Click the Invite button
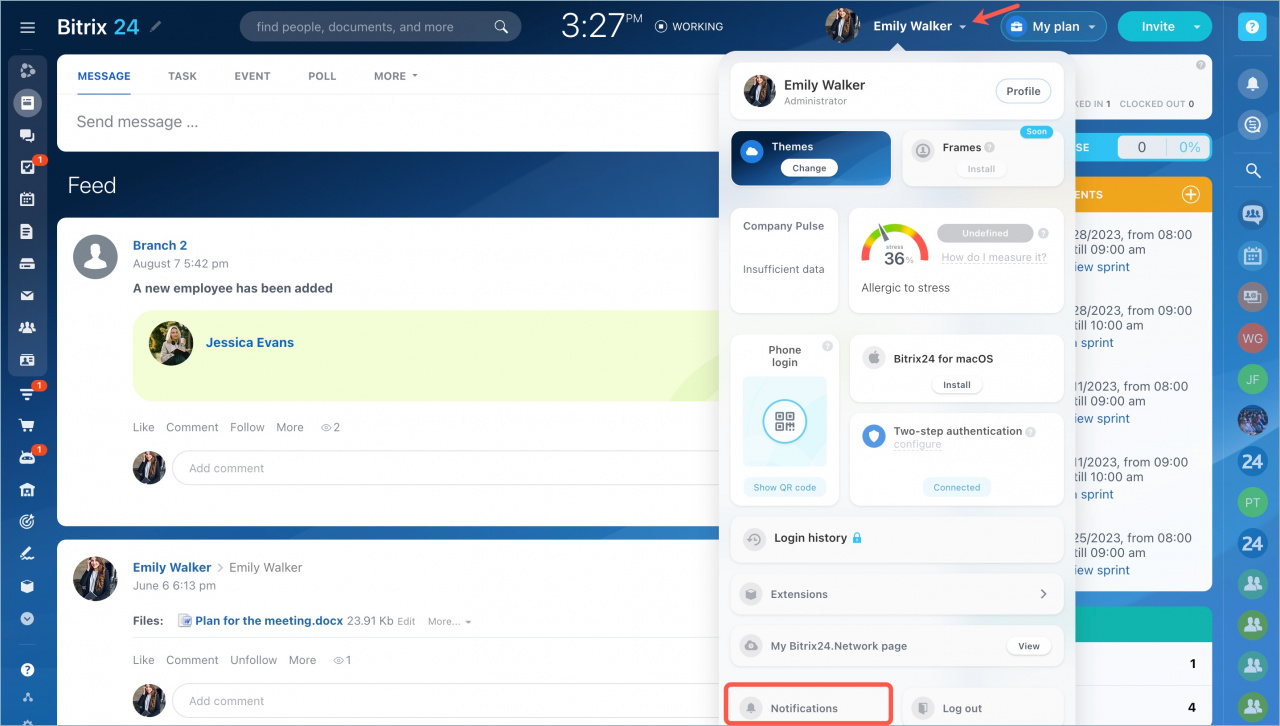This screenshot has height=726, width=1280. [x=1158, y=27]
